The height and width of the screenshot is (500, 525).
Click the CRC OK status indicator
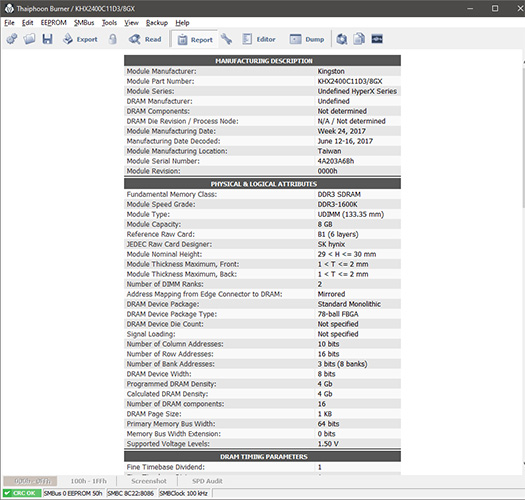[x=22, y=493]
